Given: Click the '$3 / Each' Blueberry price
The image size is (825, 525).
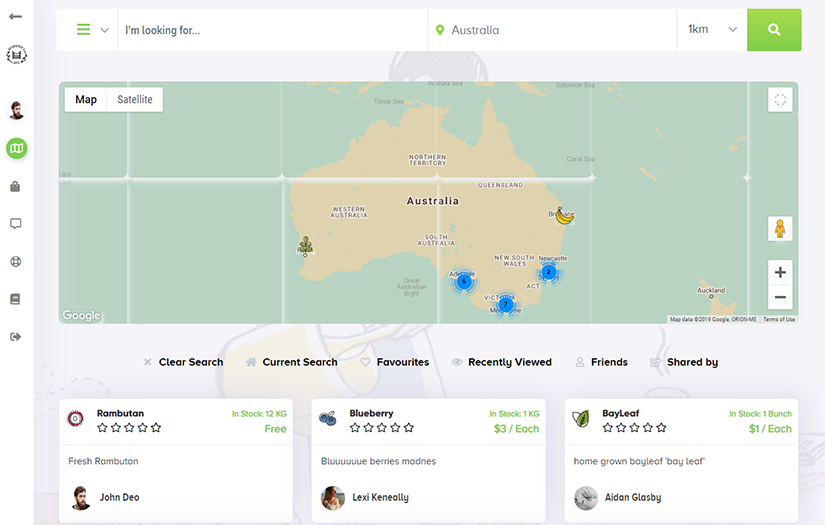Looking at the screenshot, I should [516, 429].
